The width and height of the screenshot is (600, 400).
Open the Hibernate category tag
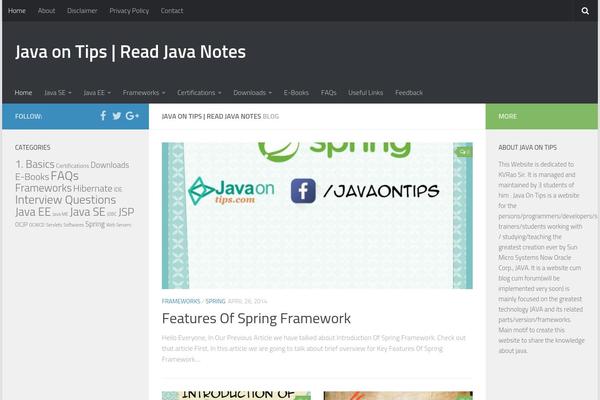[93, 189]
